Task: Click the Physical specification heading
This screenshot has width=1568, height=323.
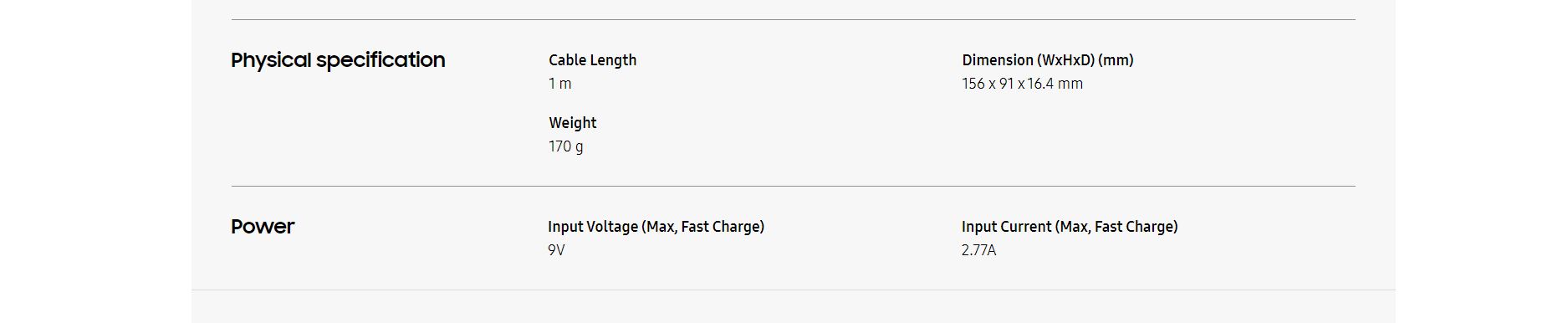Action: click(338, 60)
